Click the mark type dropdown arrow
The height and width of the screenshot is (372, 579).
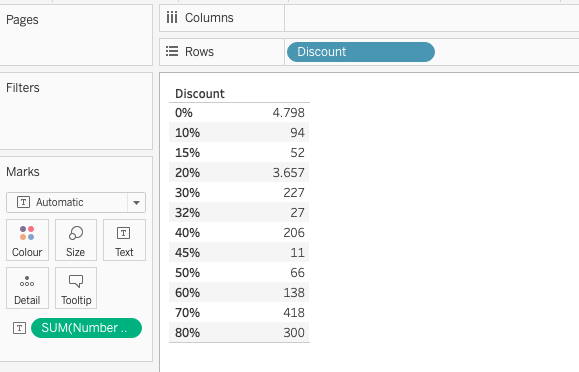(x=136, y=202)
